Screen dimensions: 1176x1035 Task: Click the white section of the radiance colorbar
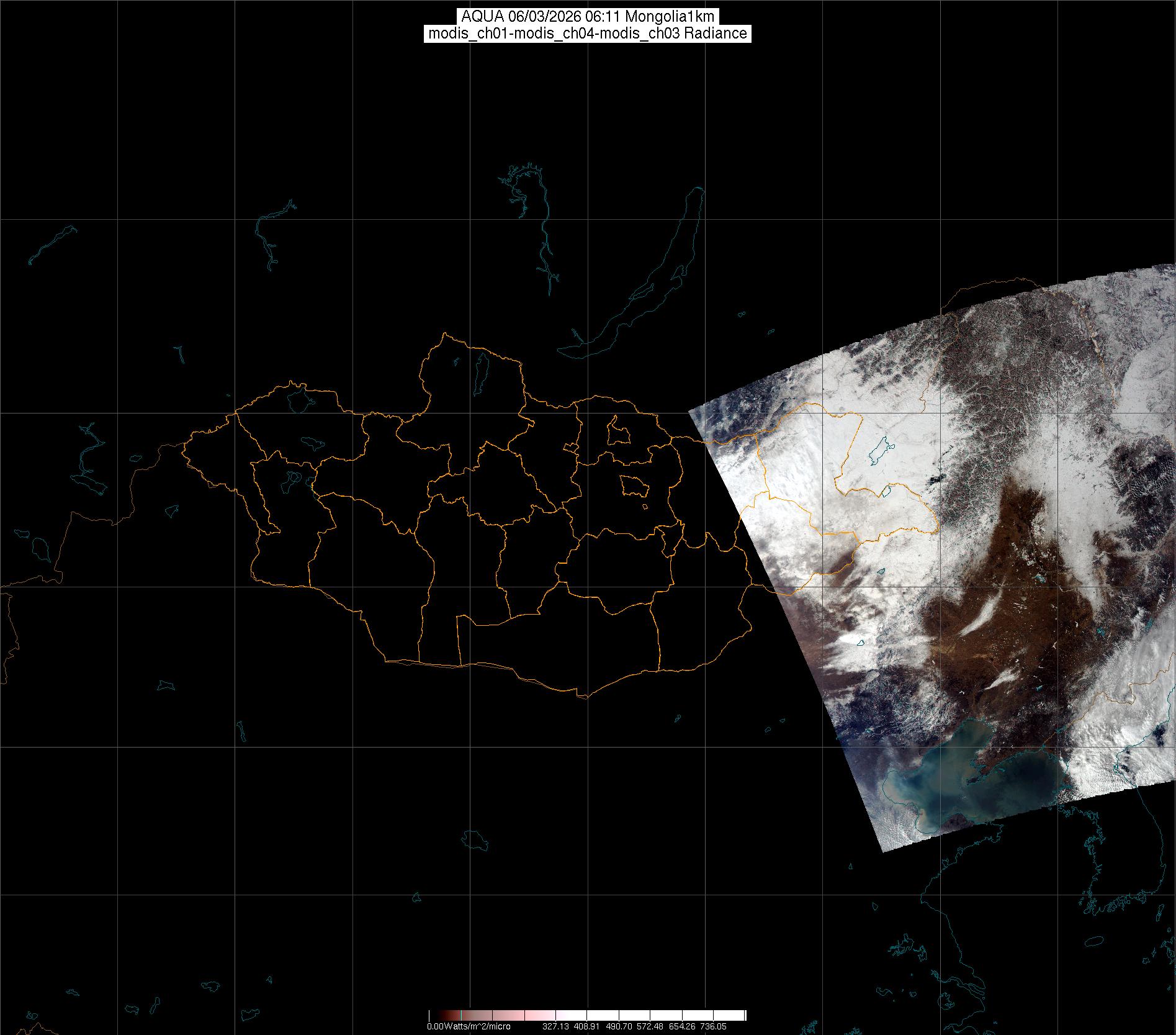coord(683,1016)
